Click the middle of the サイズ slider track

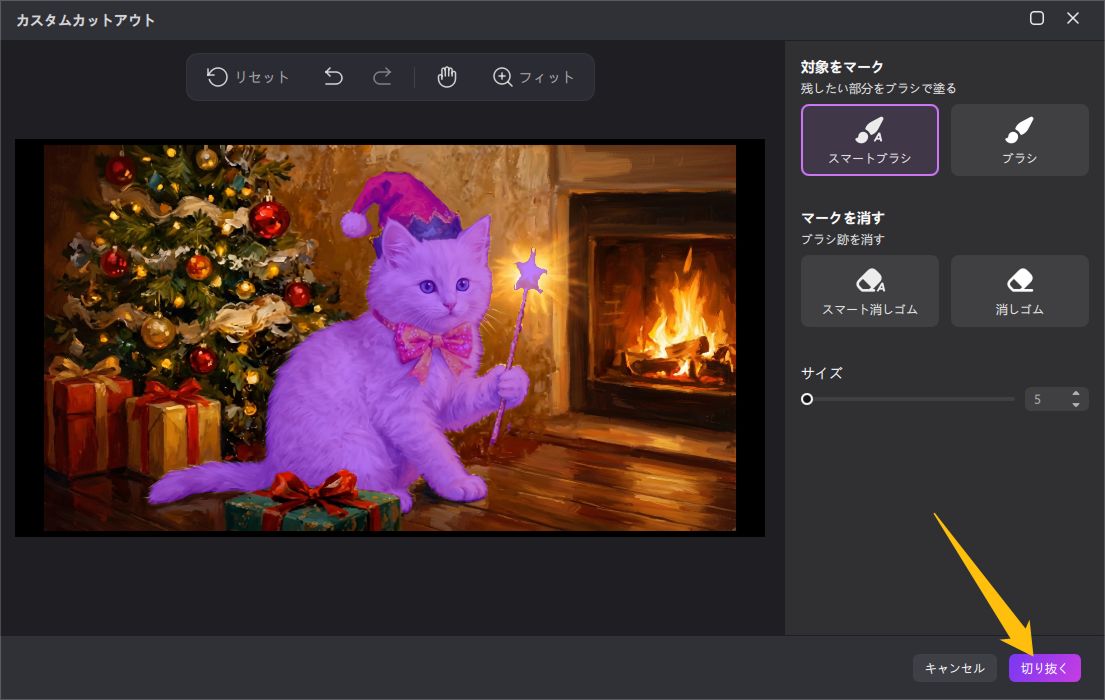coord(910,399)
